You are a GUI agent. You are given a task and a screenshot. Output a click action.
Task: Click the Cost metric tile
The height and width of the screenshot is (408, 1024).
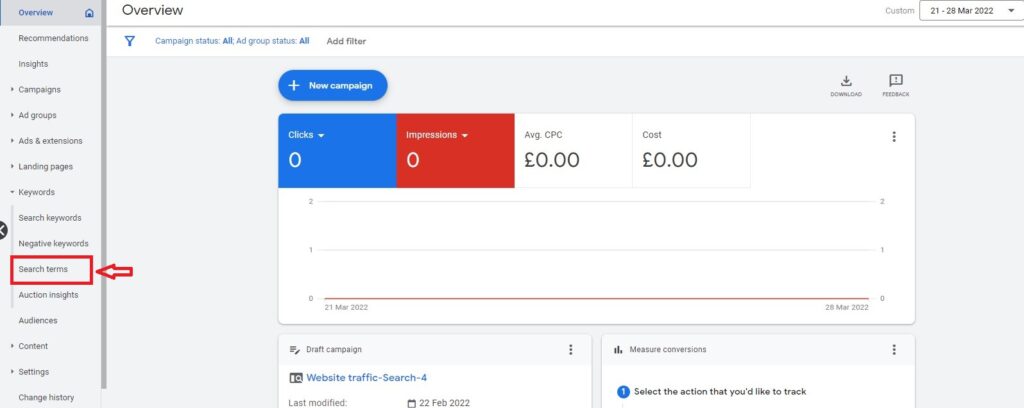(x=691, y=151)
